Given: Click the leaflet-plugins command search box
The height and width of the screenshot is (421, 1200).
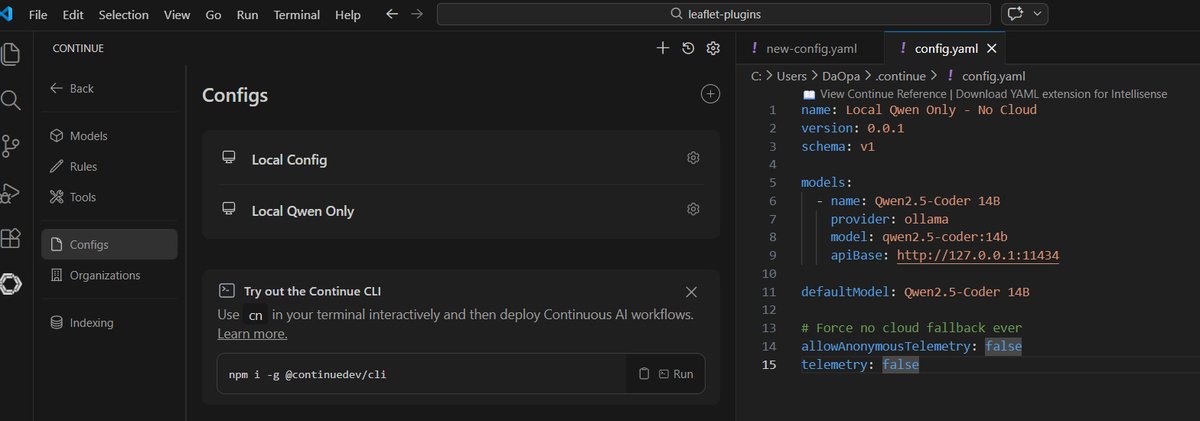Looking at the screenshot, I should (x=713, y=15).
